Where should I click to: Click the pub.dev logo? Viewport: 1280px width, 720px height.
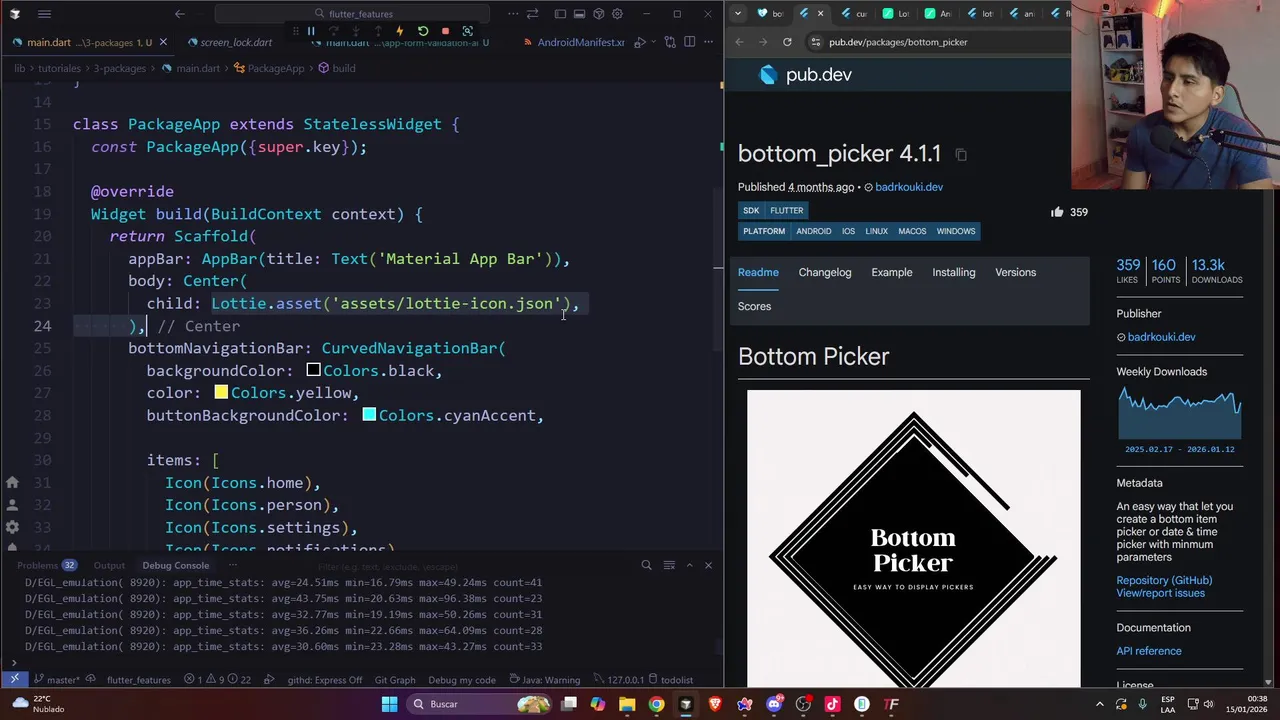[806, 75]
